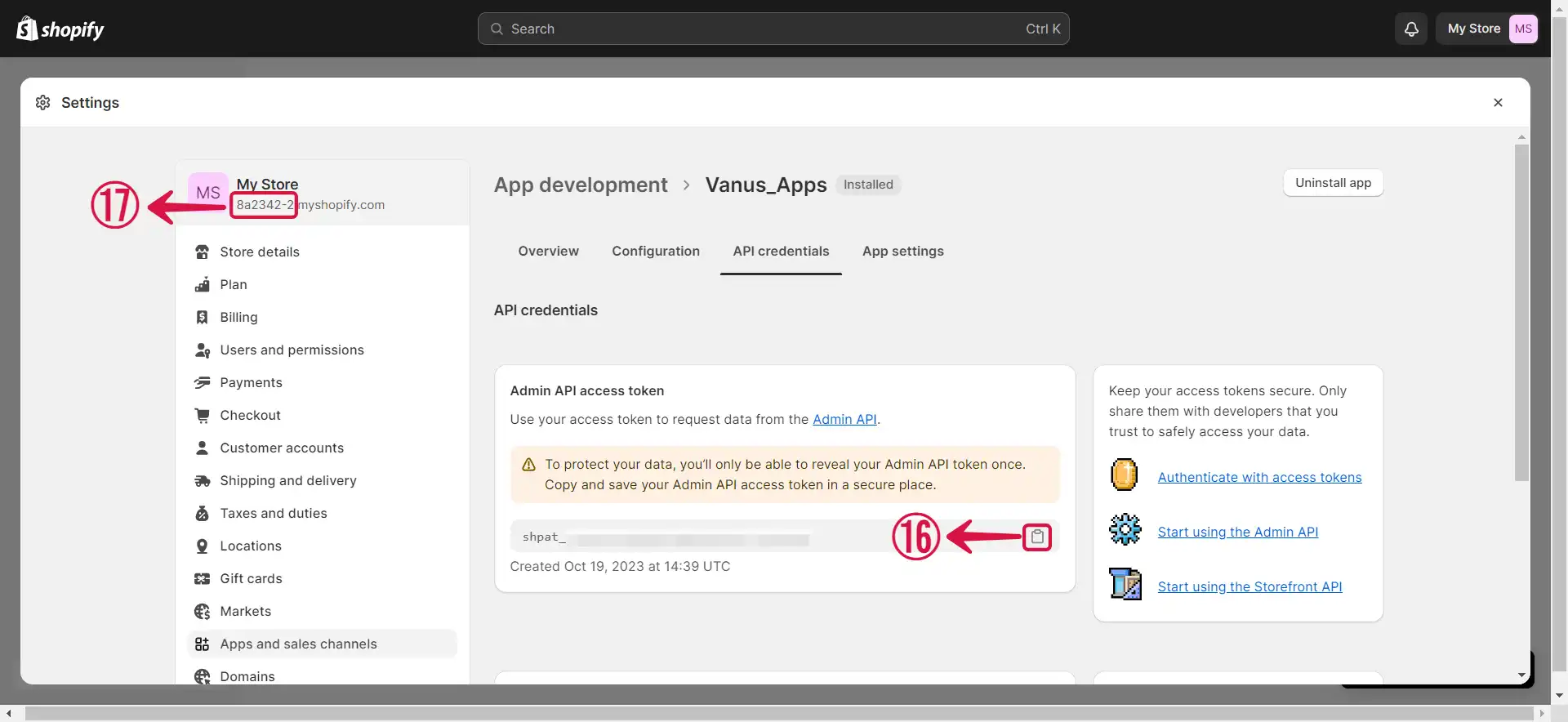Open Start using the Storefront API link
This screenshot has height=722, width=1568.
tap(1249, 586)
